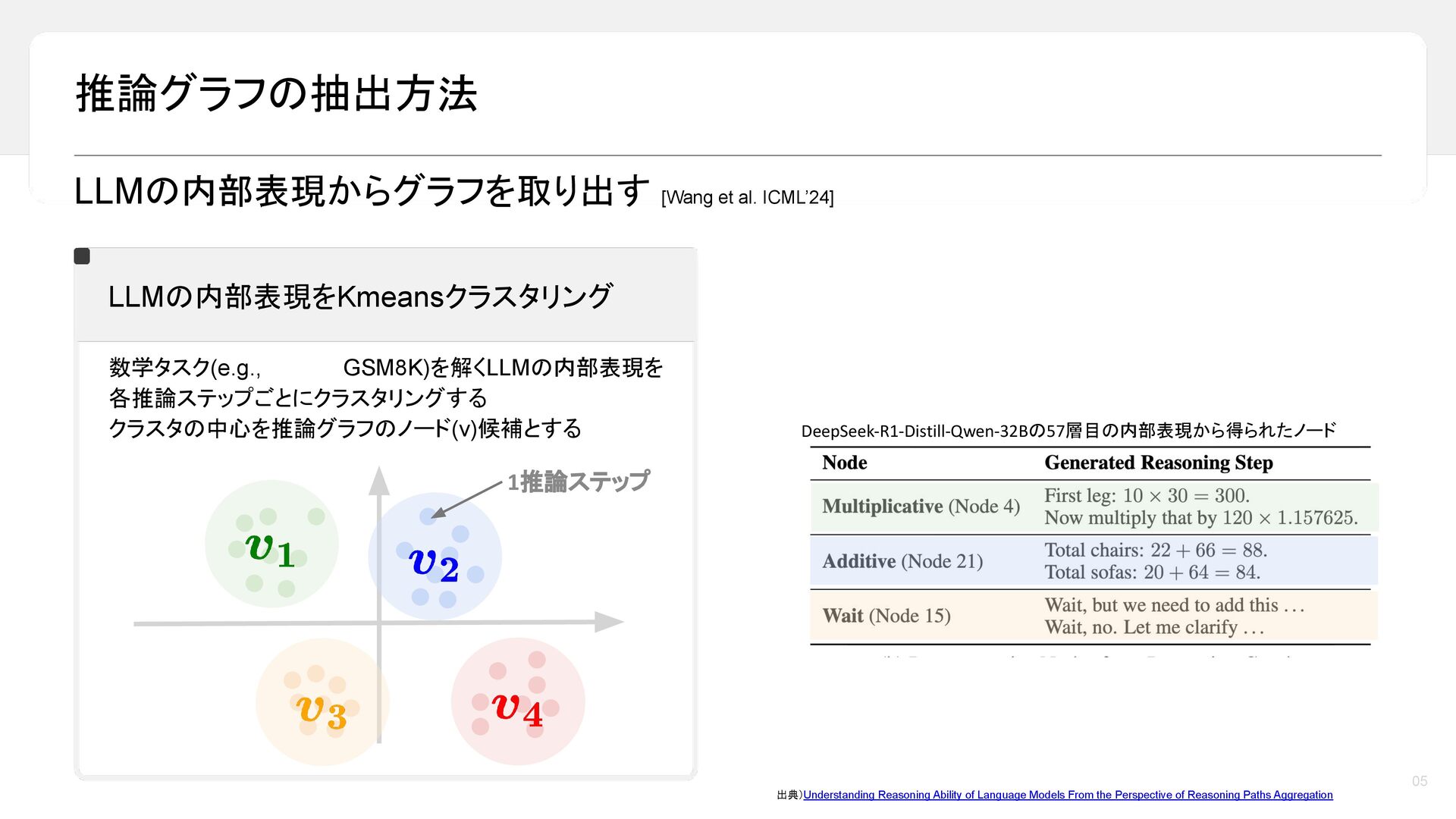Select the Additive (Node 21) table row
Image resolution: width=1456 pixels, height=819 pixels.
pyautogui.click(x=902, y=562)
